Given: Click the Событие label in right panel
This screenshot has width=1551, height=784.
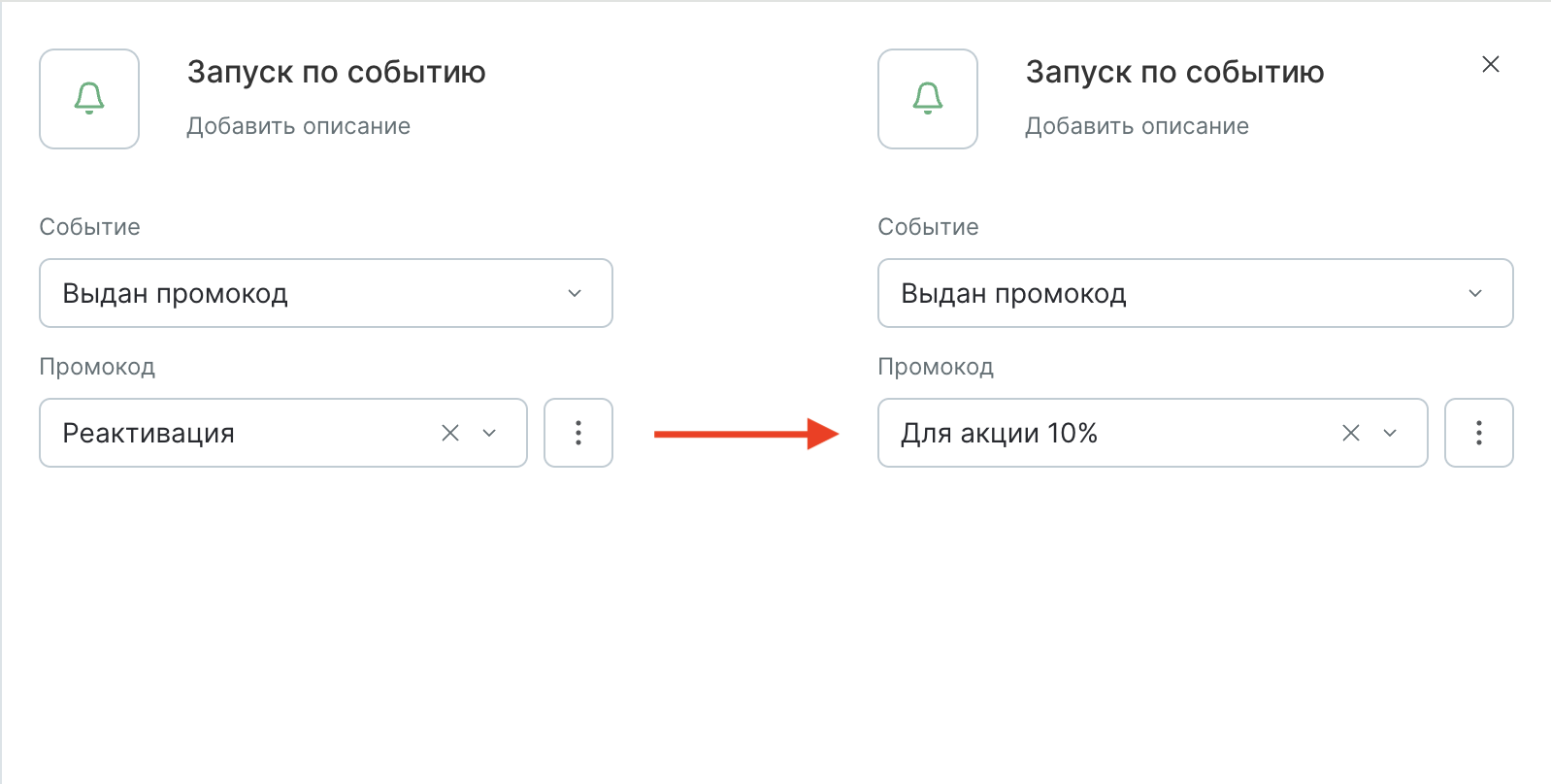Looking at the screenshot, I should point(928,227).
